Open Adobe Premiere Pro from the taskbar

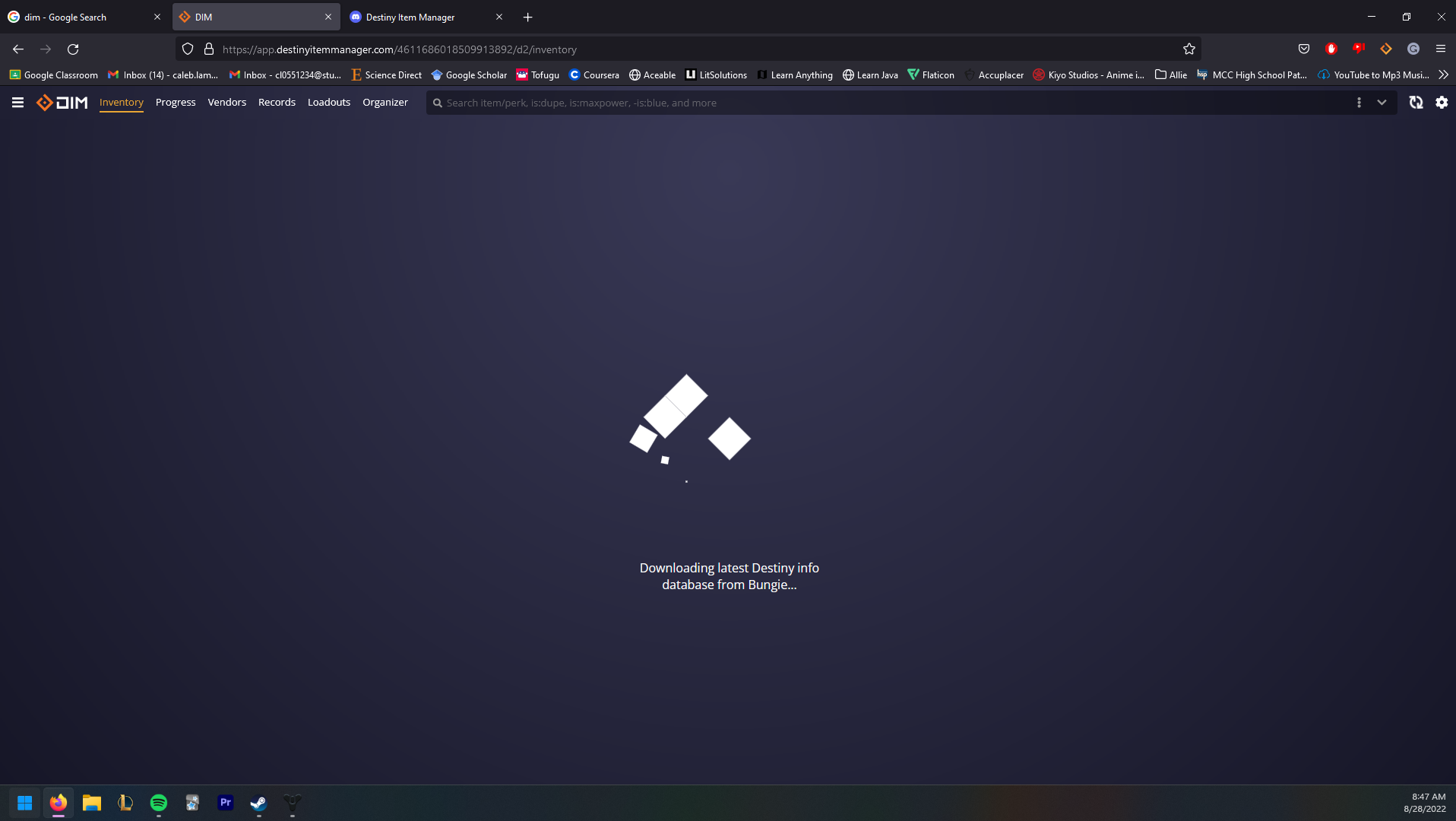225,803
